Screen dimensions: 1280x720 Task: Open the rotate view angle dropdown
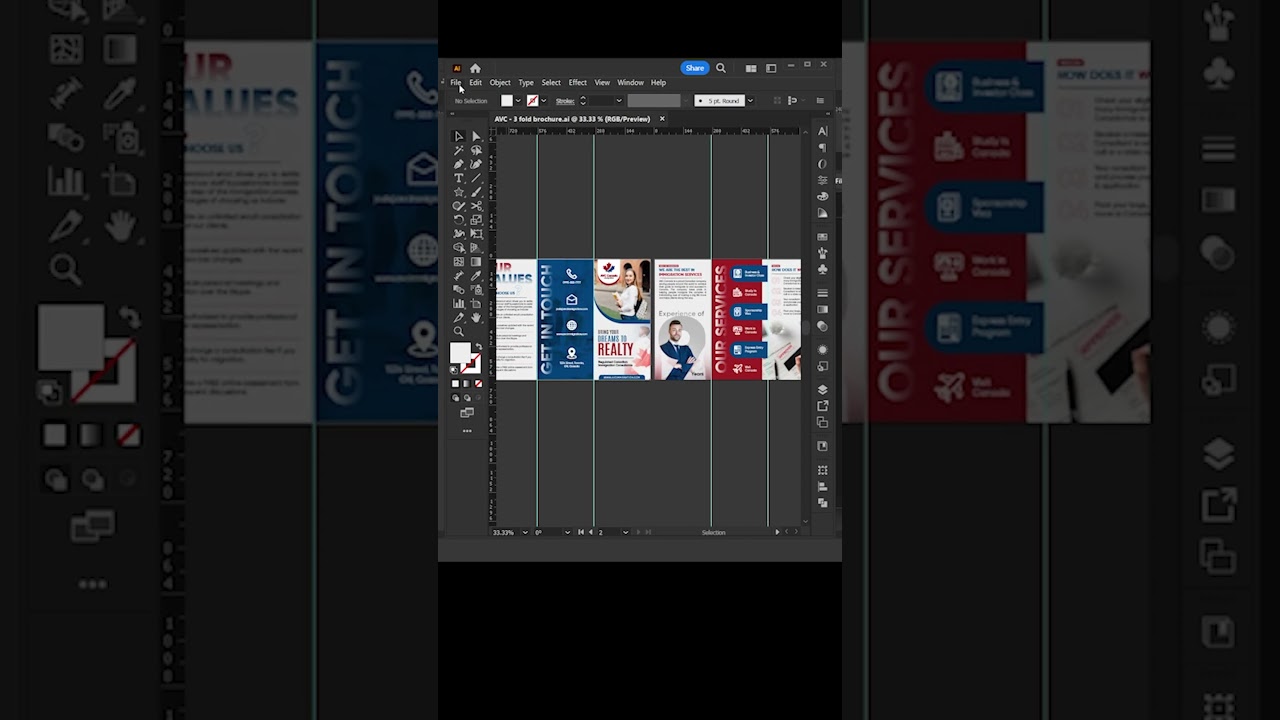(x=567, y=532)
